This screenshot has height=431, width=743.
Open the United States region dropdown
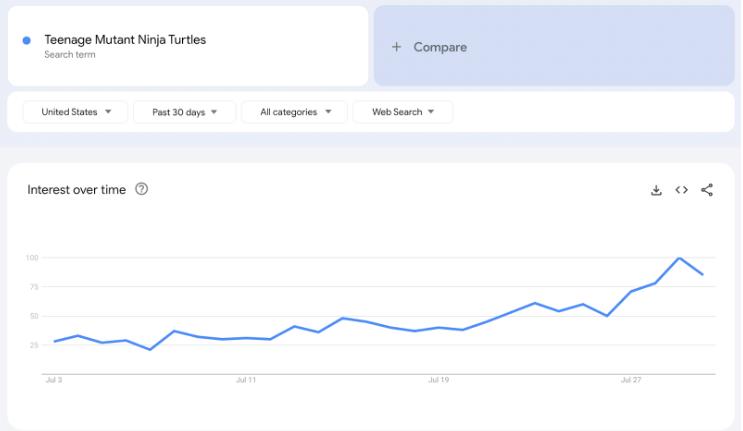[75, 112]
